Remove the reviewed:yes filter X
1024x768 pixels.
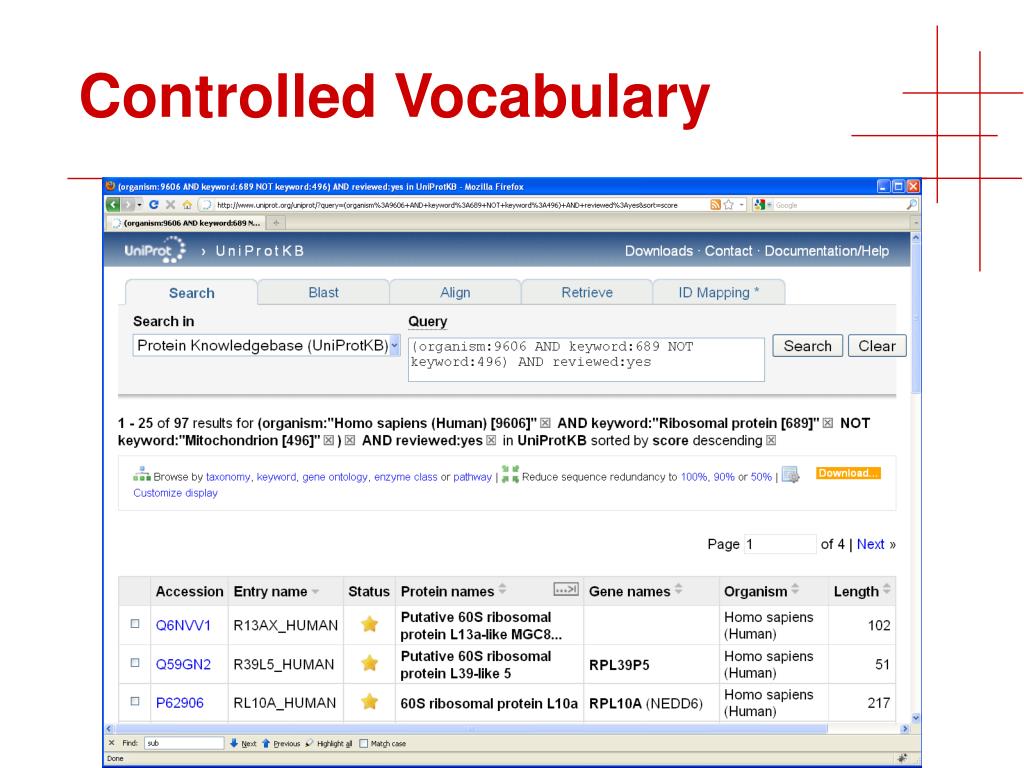point(491,441)
